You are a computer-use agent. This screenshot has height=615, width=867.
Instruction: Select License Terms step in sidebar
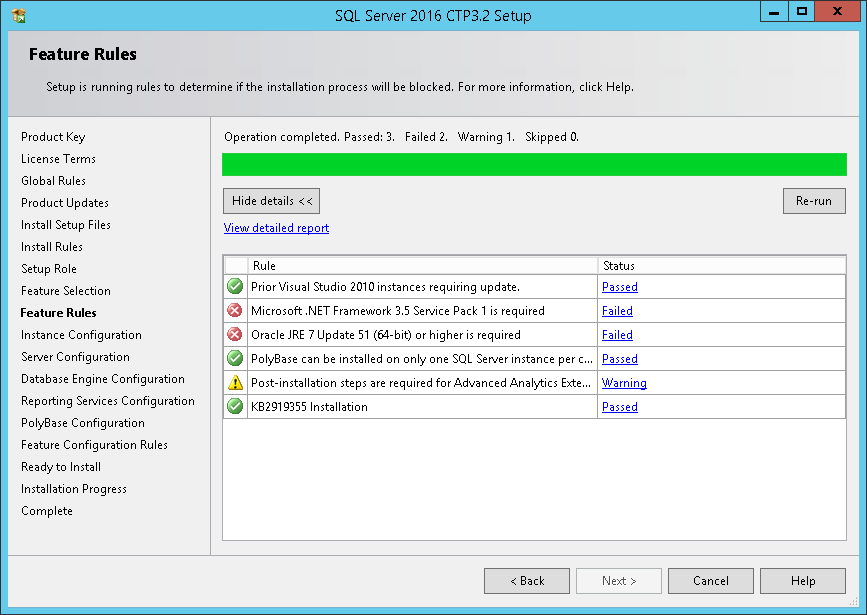[58, 159]
